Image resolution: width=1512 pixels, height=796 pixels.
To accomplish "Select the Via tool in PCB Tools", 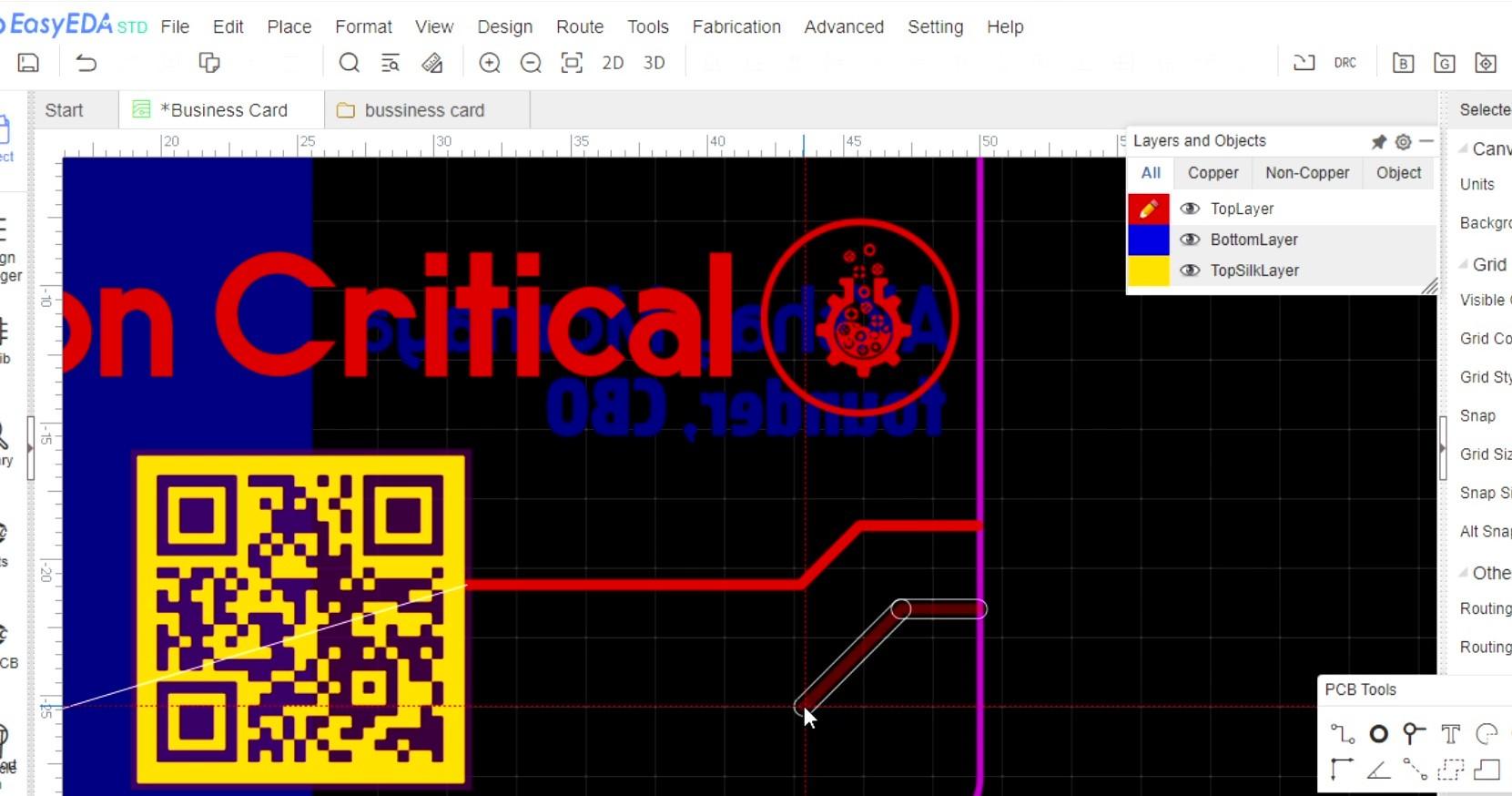I will [1414, 734].
